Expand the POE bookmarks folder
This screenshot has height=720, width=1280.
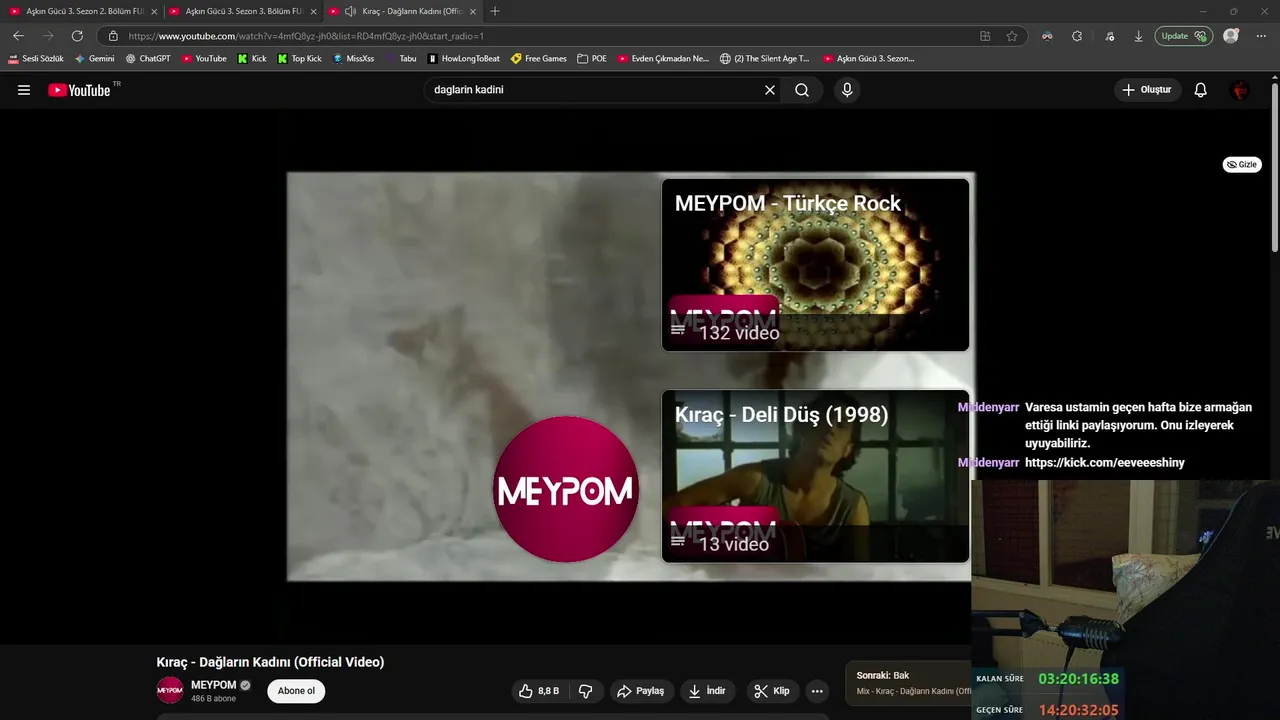point(592,59)
